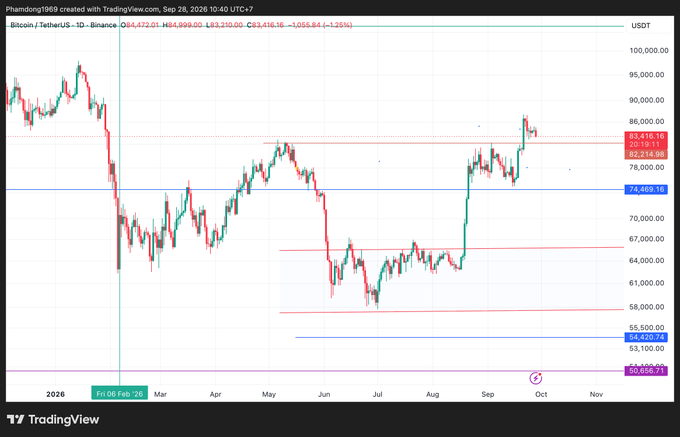Screen dimensions: 680x437
Task: Click the 86,000.00 price axis label
Action: pyautogui.click(x=647, y=121)
